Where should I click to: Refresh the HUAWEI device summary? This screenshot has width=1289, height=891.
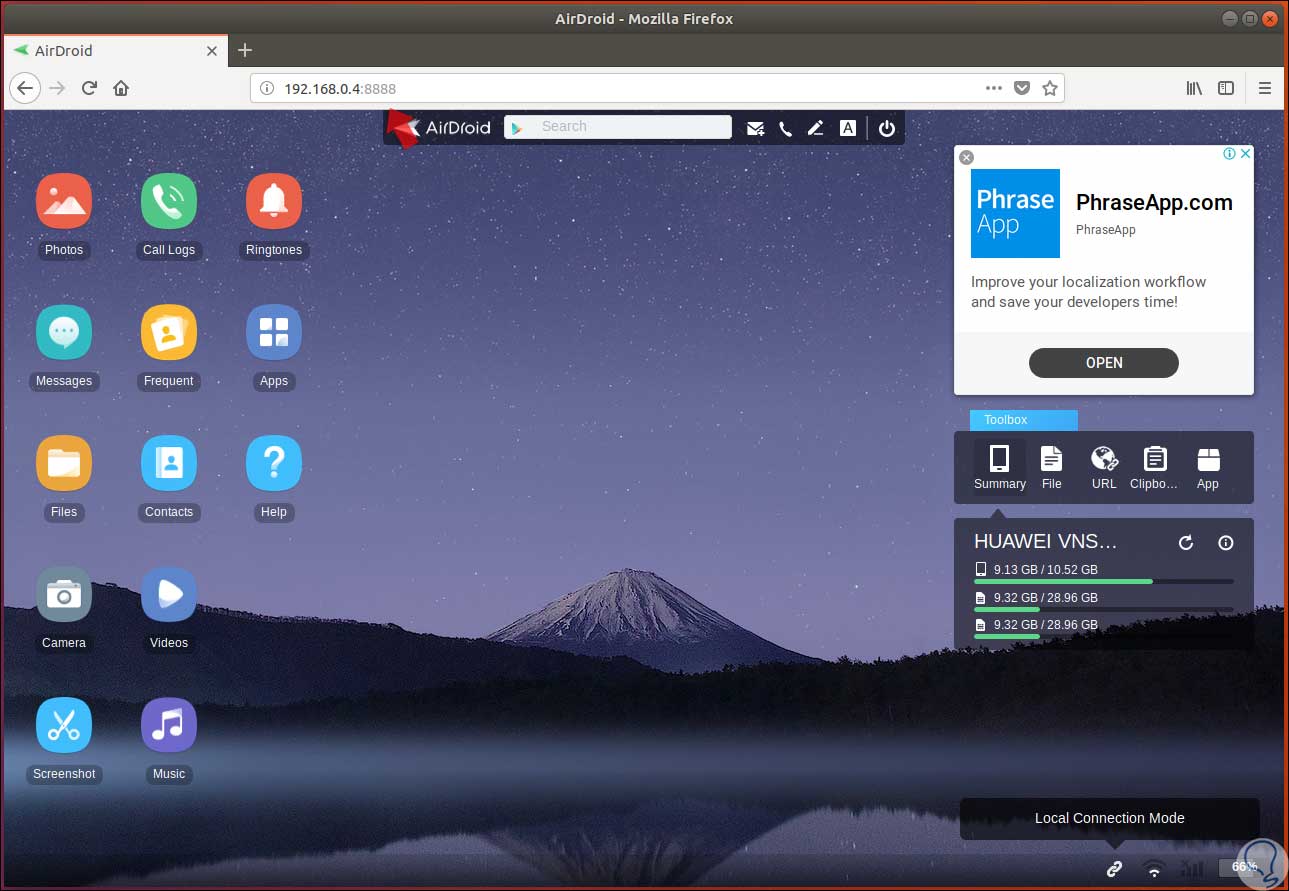(x=1186, y=543)
